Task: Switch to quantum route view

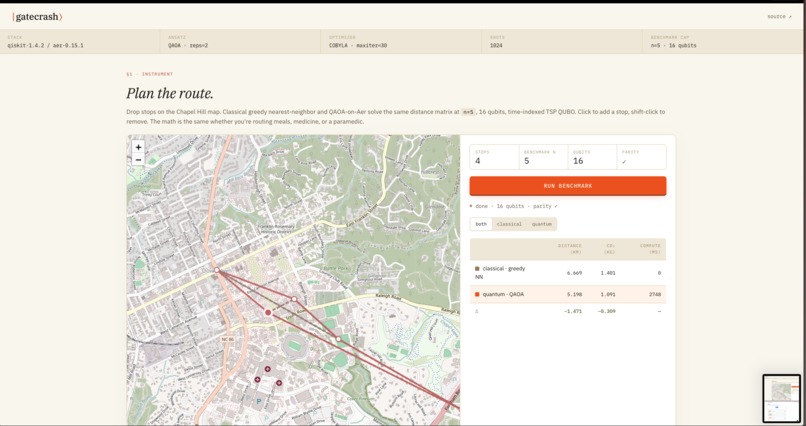Action: tap(541, 224)
